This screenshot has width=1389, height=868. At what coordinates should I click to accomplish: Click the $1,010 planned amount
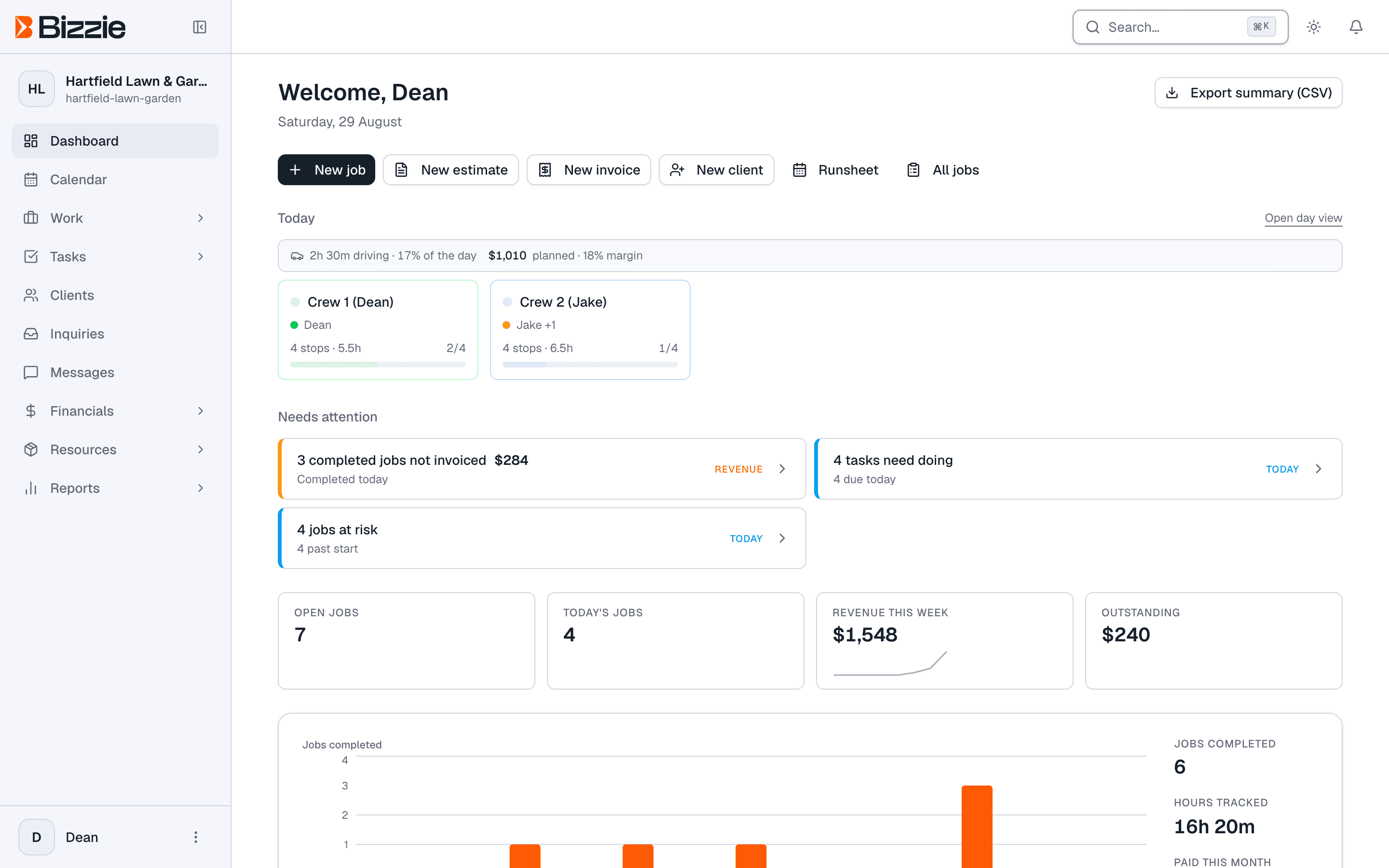coord(507,256)
